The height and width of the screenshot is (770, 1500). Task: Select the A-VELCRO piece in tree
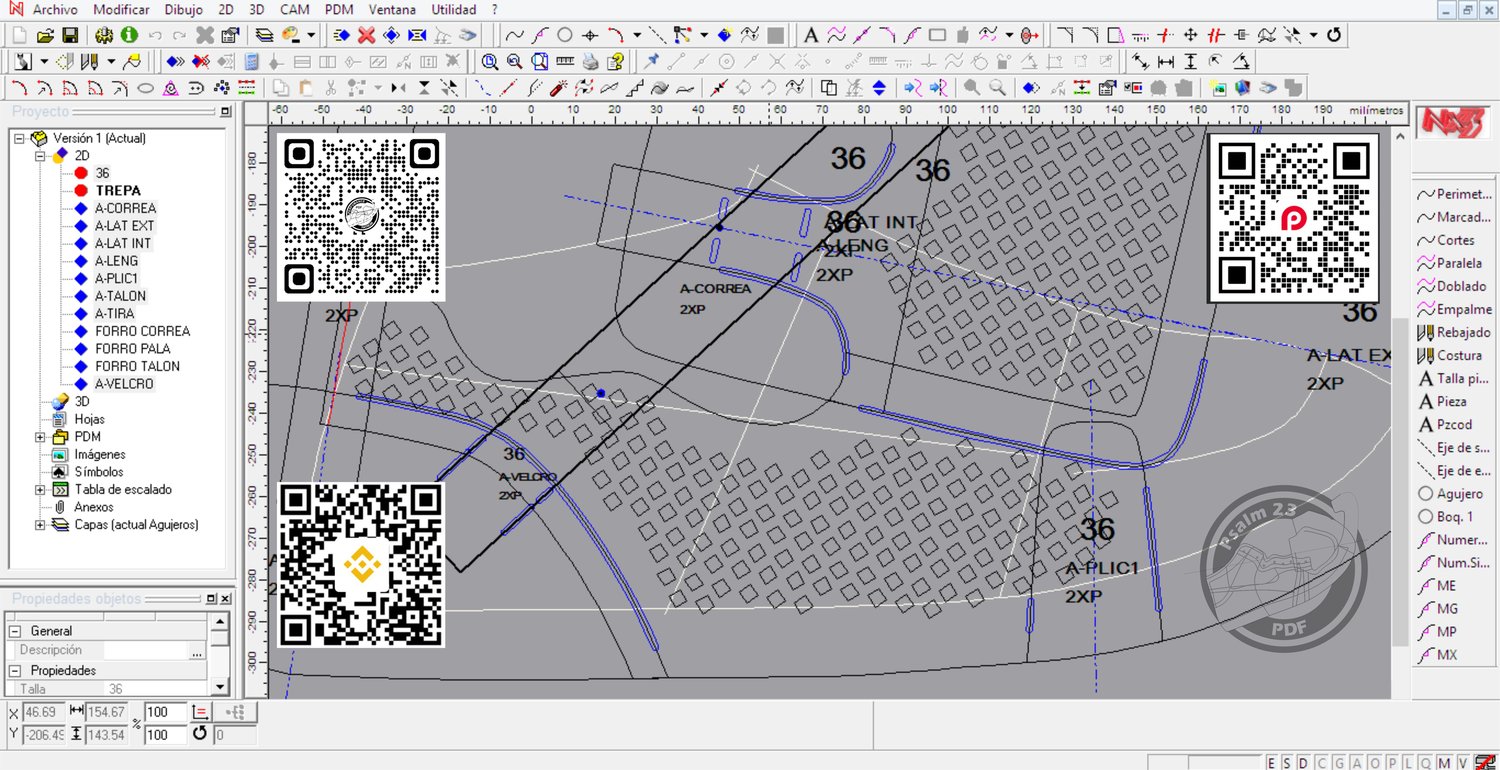tap(125, 383)
